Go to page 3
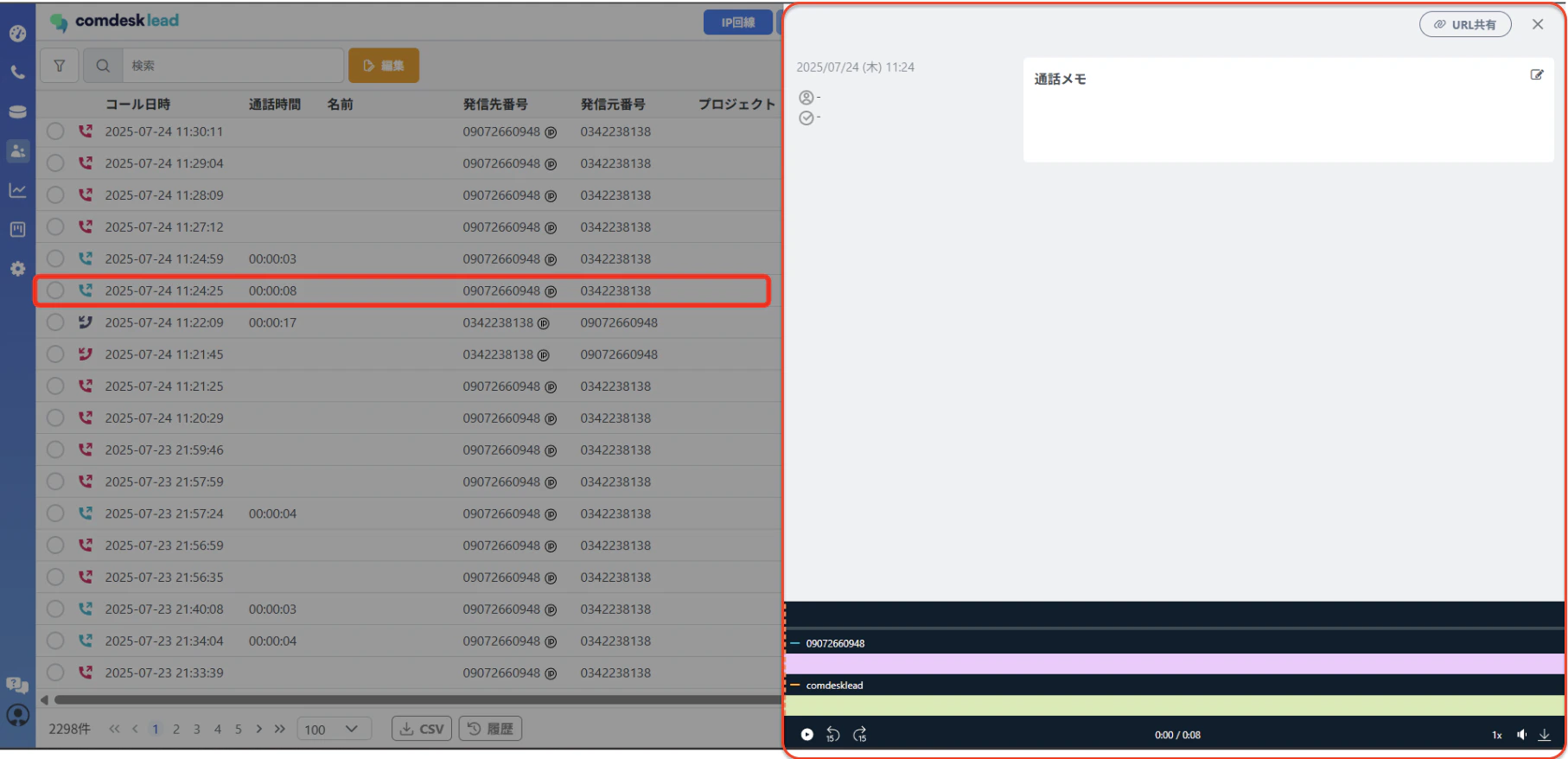 coord(197,730)
